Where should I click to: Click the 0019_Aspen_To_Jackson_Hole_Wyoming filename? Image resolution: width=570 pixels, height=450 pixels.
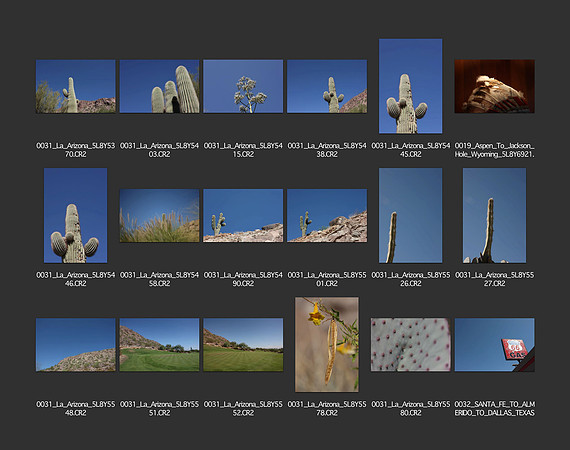coord(494,150)
